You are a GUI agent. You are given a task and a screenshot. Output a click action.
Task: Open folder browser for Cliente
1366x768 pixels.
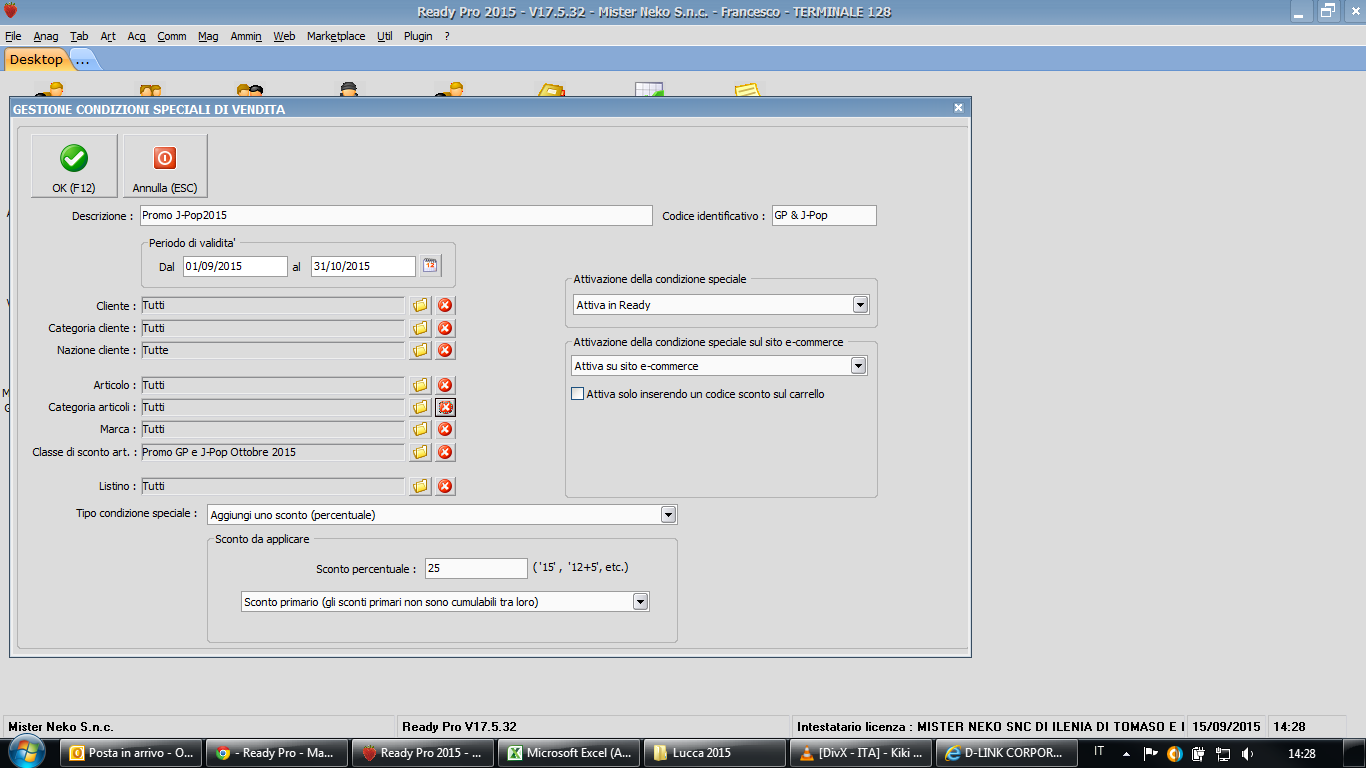coord(421,305)
